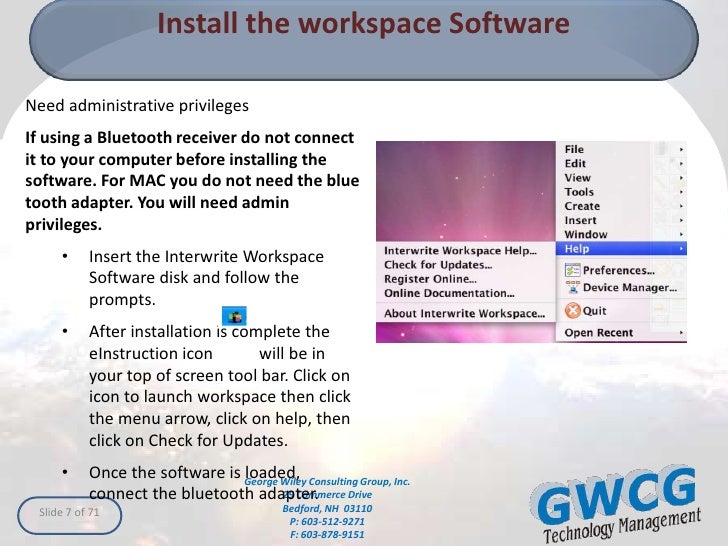Click the GWCG Technology Management logo
728x546 pixels.
[x=616, y=504]
